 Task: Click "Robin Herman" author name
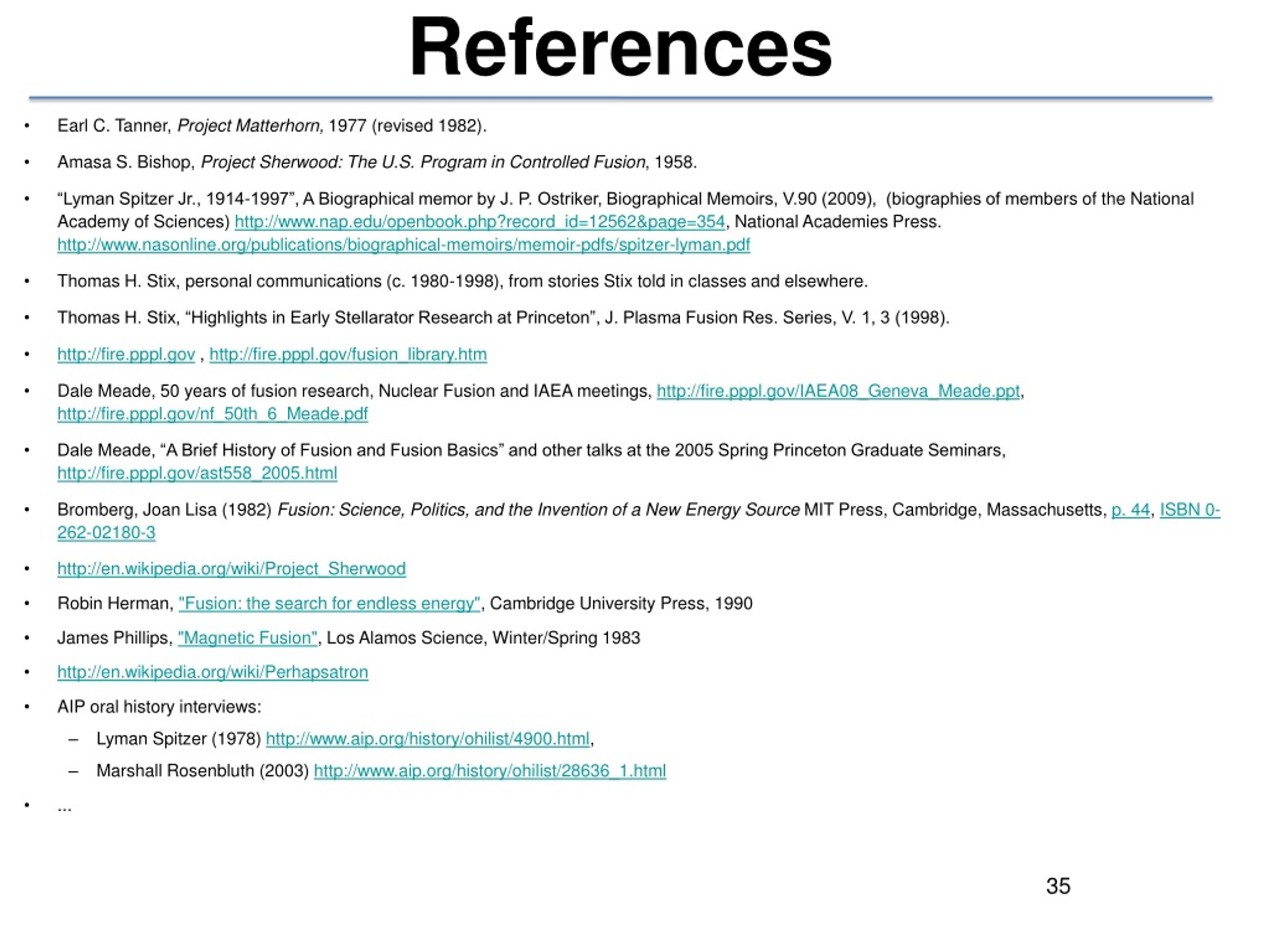pos(114,603)
